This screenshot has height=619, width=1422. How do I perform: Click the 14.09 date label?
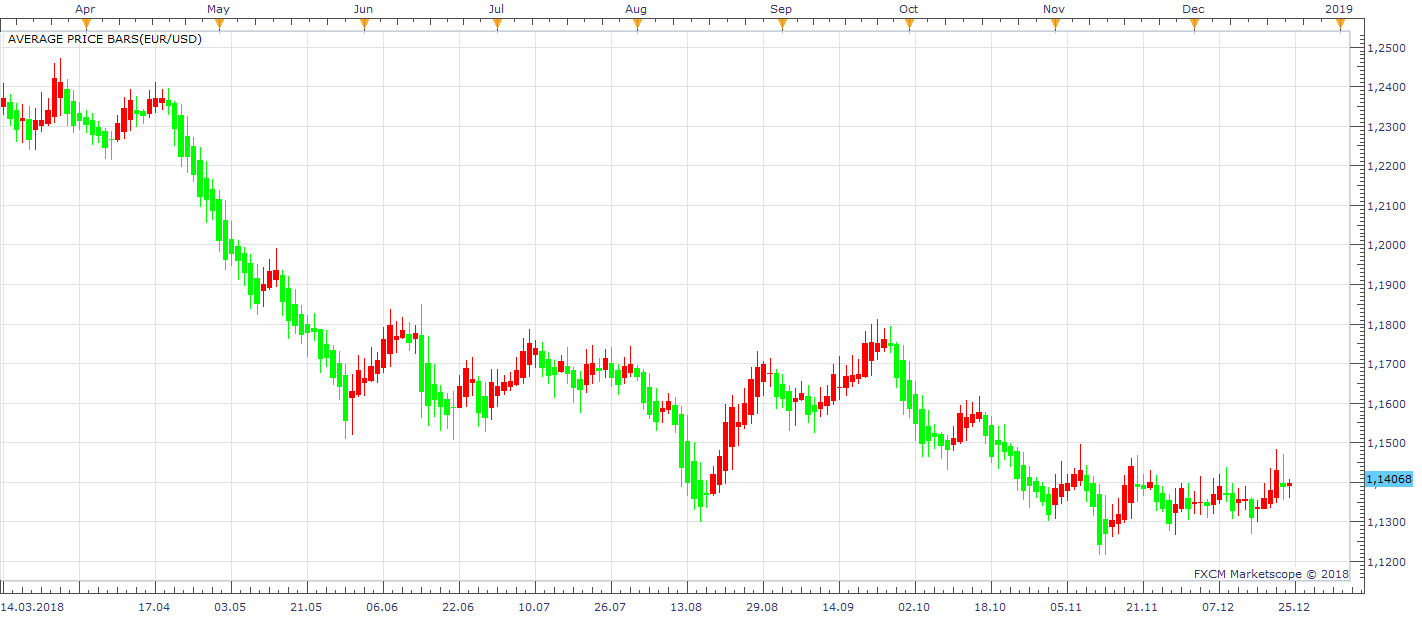click(838, 607)
